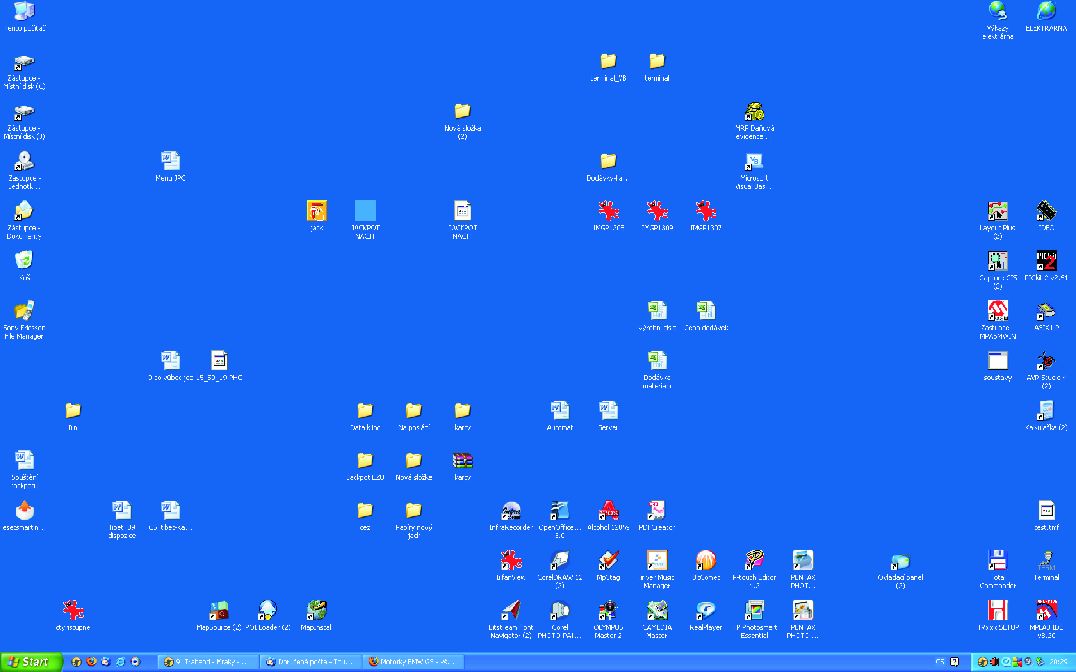Viewport: 1076px width, 672px height.
Task: Switch to the Firefox window taskbar button
Action: pos(411,661)
